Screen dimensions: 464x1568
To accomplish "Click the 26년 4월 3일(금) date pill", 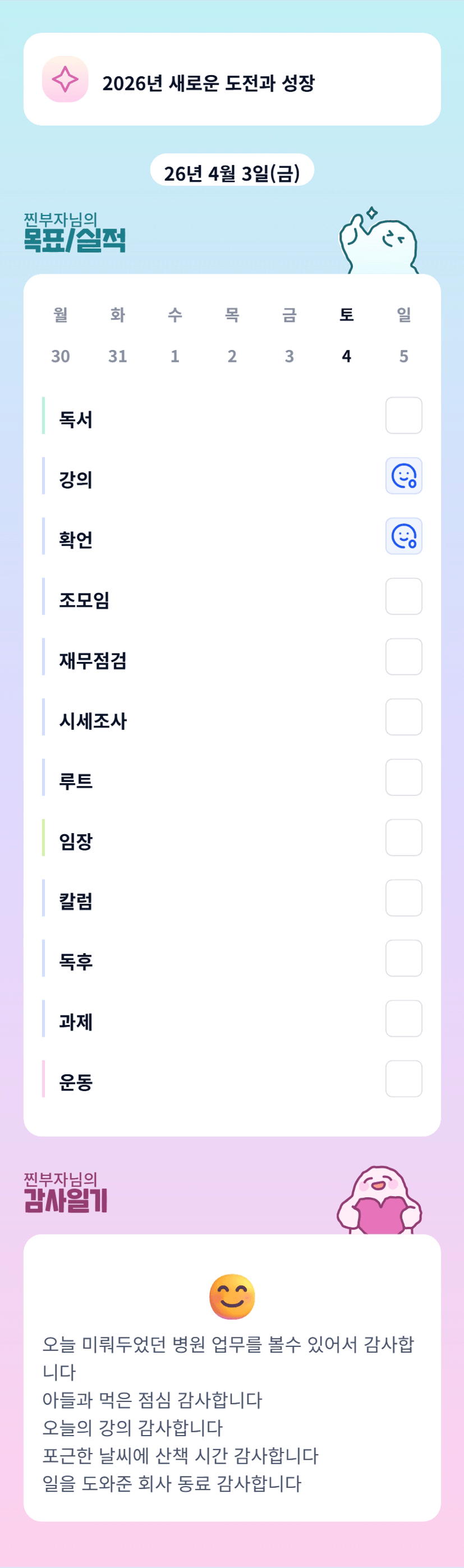I will 232,173.
